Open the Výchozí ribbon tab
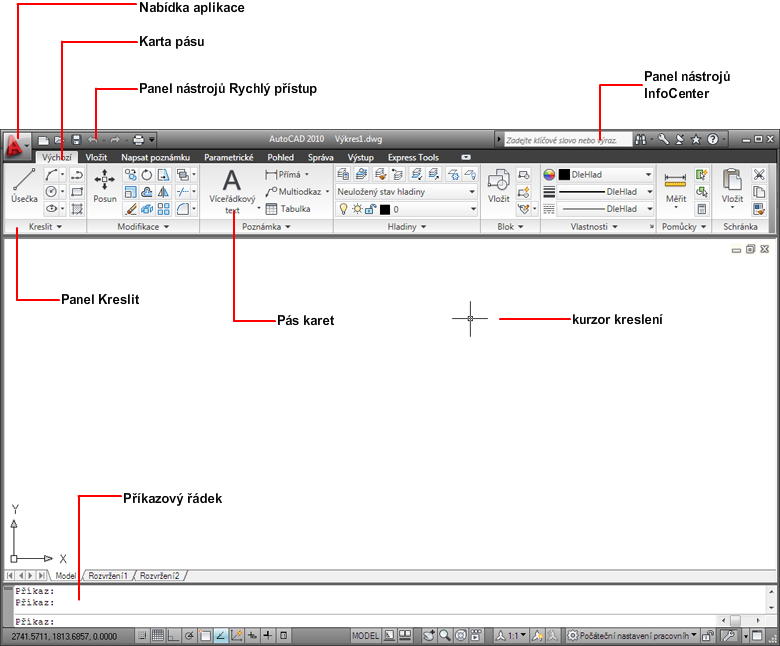The width and height of the screenshot is (780, 646). tap(57, 158)
